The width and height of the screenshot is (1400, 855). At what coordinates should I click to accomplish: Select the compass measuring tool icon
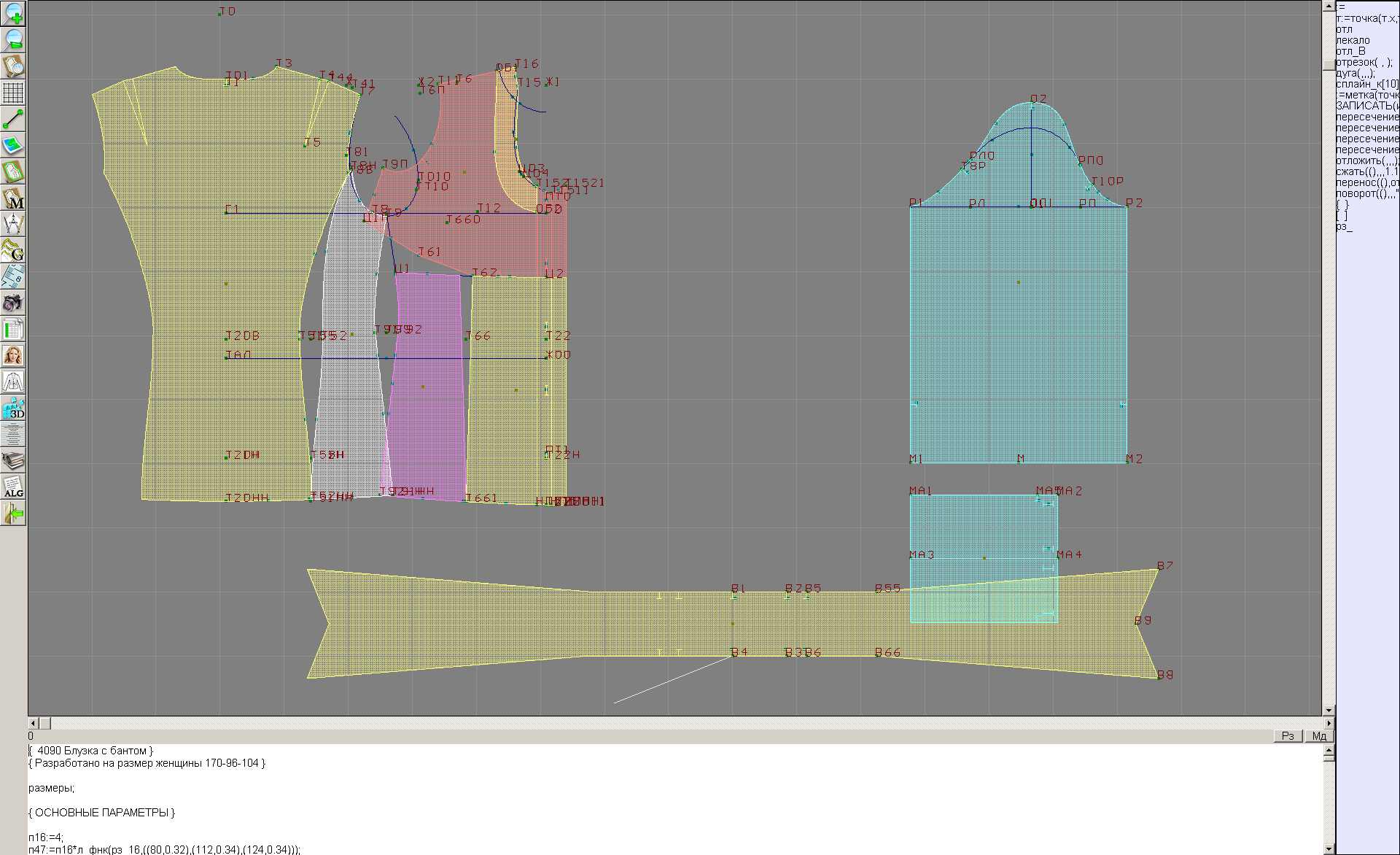coord(13,224)
